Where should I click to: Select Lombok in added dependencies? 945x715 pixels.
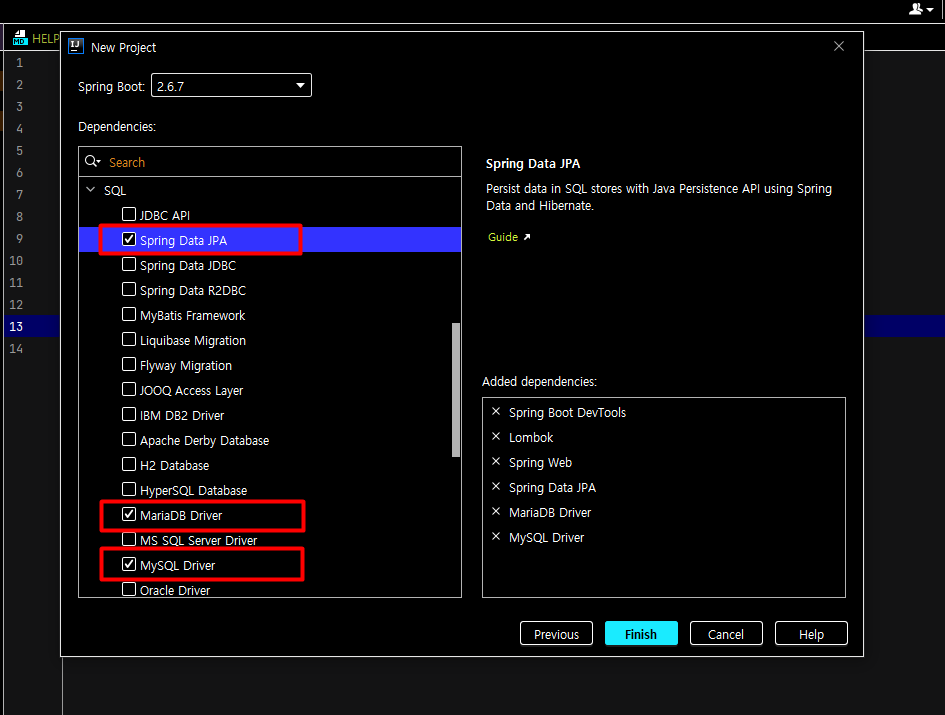point(531,437)
